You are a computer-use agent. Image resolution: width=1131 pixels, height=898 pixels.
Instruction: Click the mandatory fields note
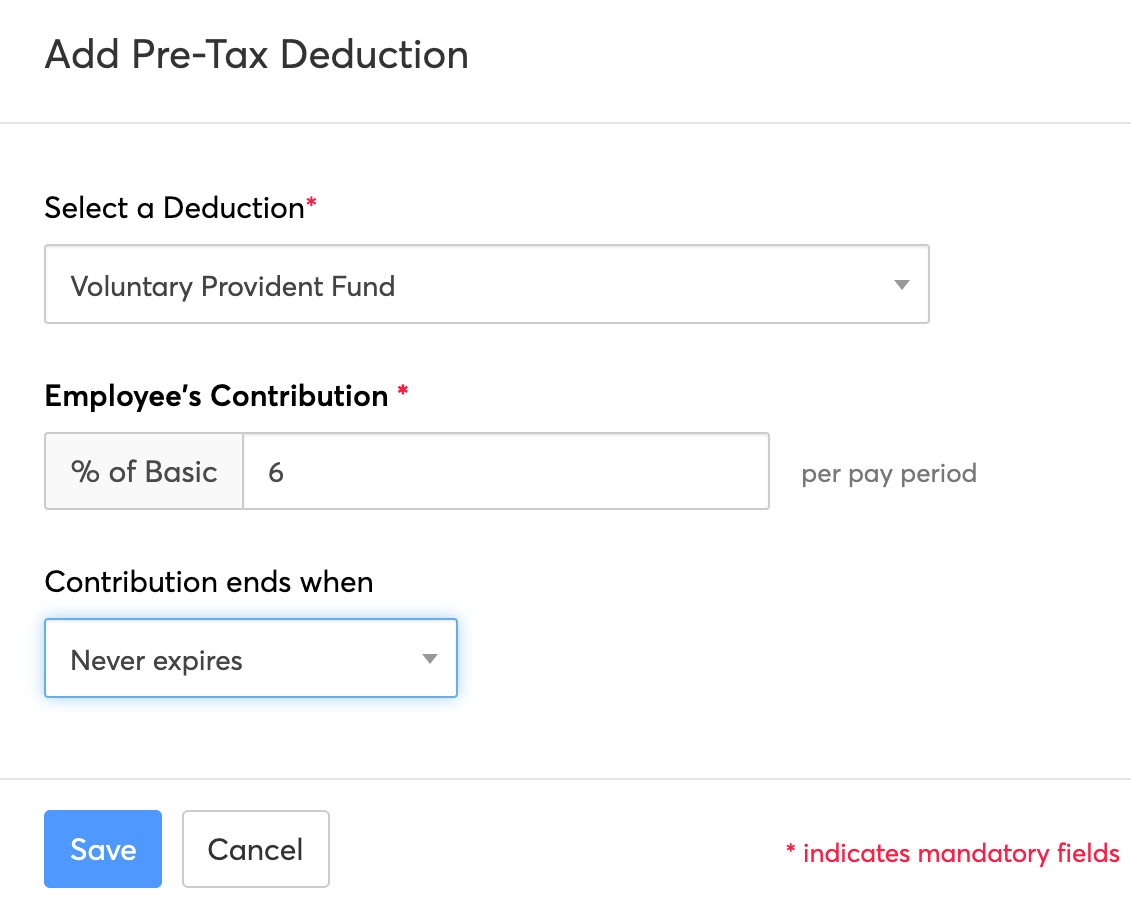click(x=953, y=853)
